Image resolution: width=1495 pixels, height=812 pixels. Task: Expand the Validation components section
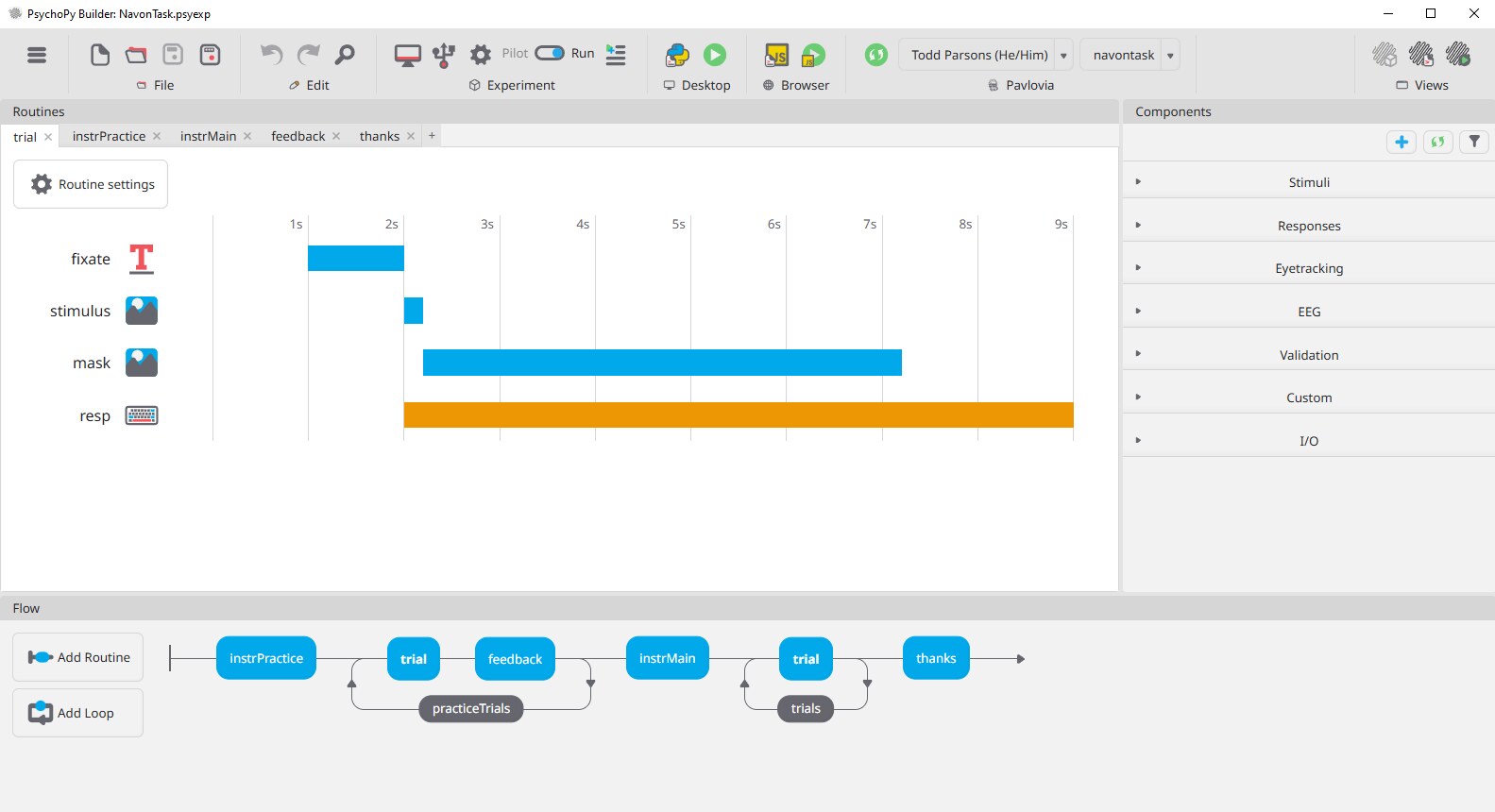(1308, 354)
